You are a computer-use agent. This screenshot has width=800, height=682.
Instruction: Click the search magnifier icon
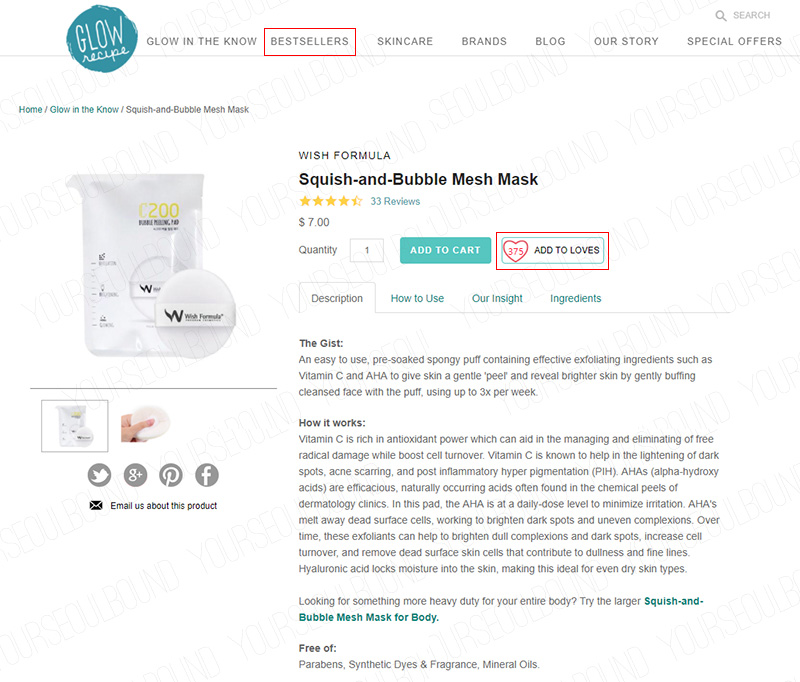coord(721,16)
